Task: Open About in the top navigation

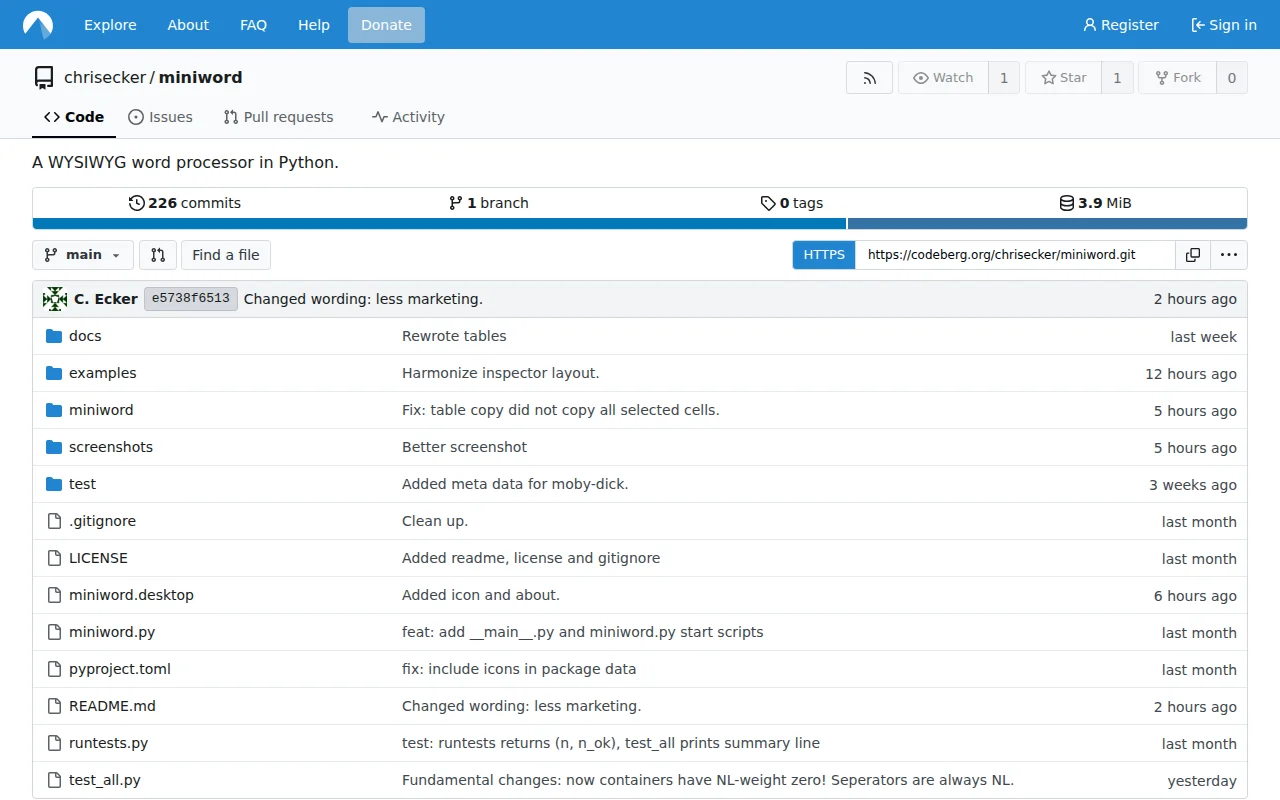Action: 188,25
